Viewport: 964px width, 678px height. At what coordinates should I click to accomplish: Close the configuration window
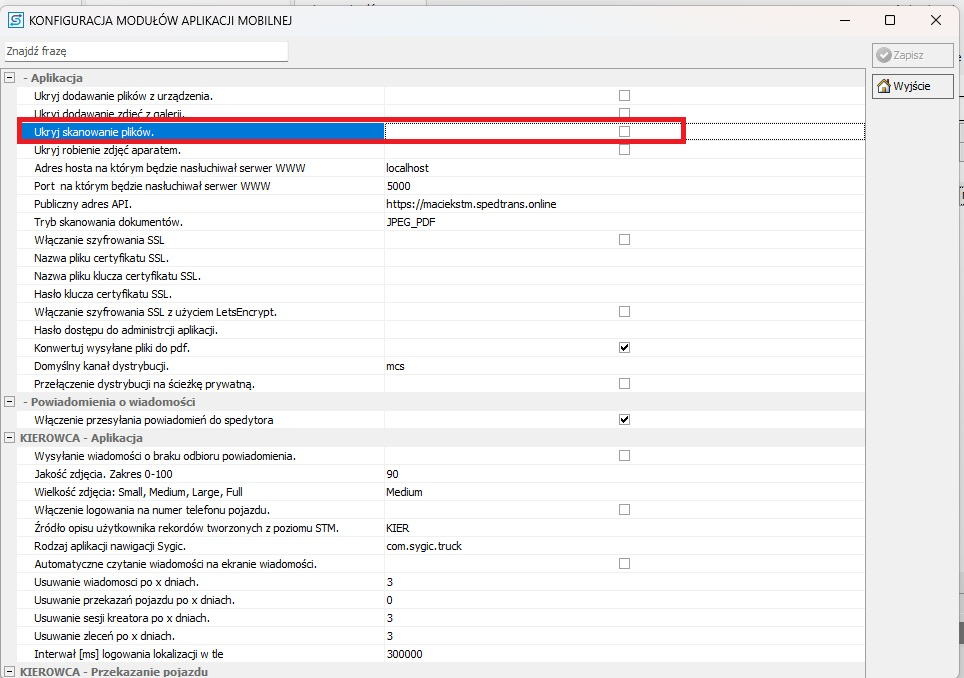click(936, 20)
